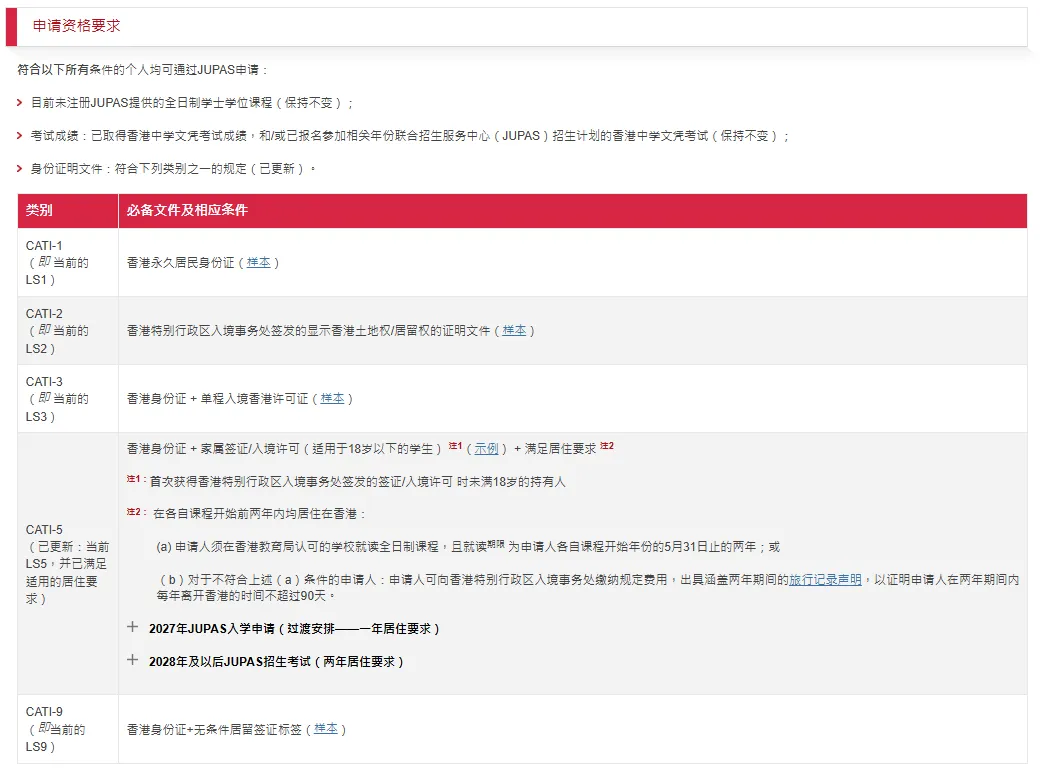Open the 样本 link for the one-way permit
1040x775 pixels.
[331, 398]
